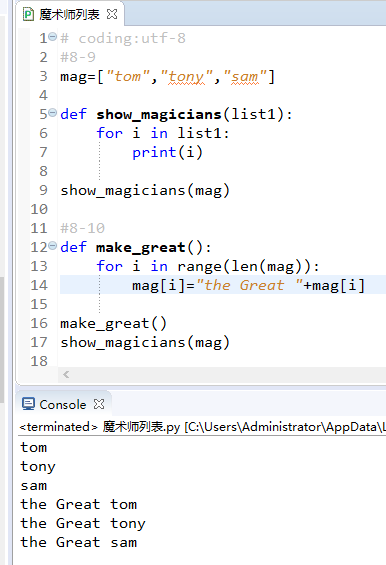
Task: Click the underlined "tony" string
Action: (186, 77)
